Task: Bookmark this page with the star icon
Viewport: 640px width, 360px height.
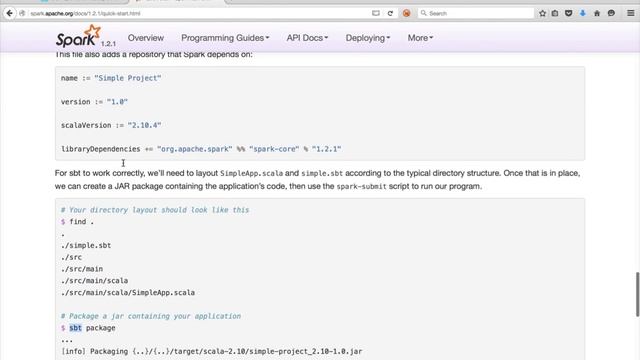Action: (x=542, y=13)
